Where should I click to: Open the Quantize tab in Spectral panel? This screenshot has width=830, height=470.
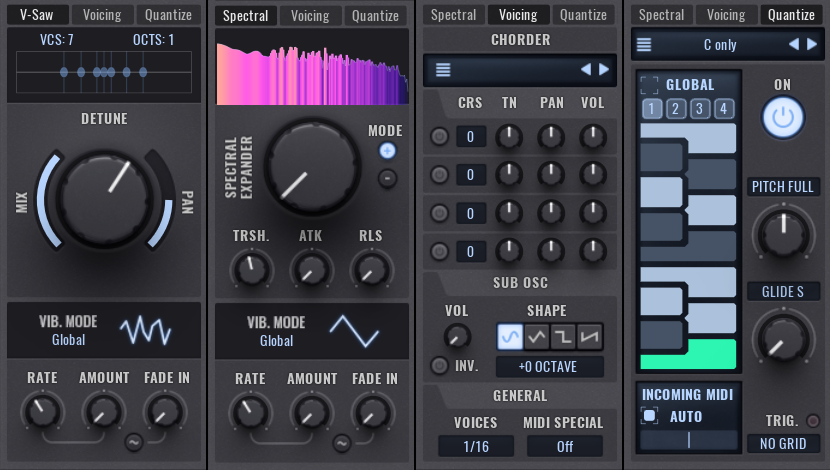375,15
